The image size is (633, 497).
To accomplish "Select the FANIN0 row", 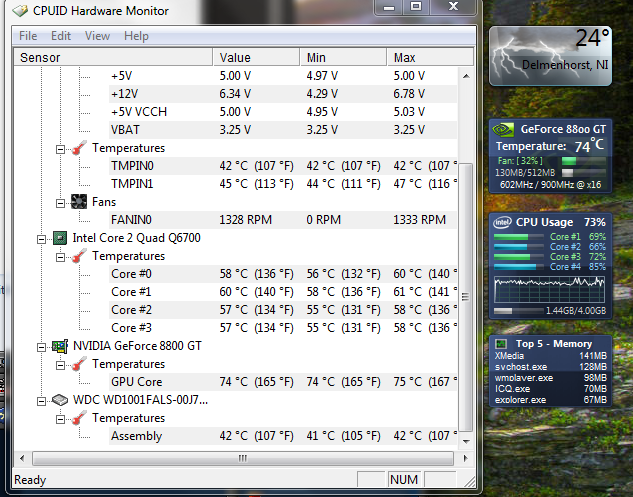I will (283, 220).
